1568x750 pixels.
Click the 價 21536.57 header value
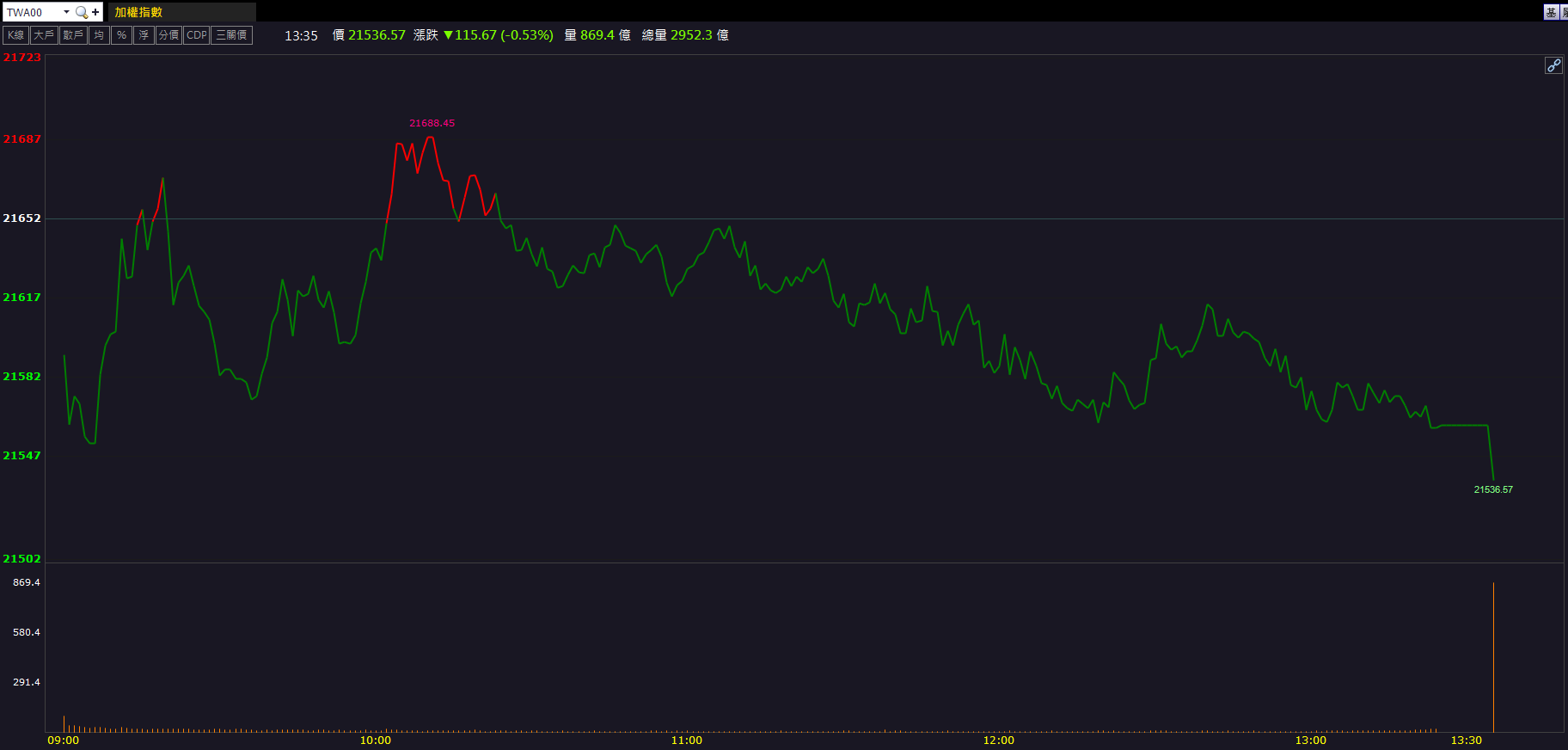pos(369,35)
